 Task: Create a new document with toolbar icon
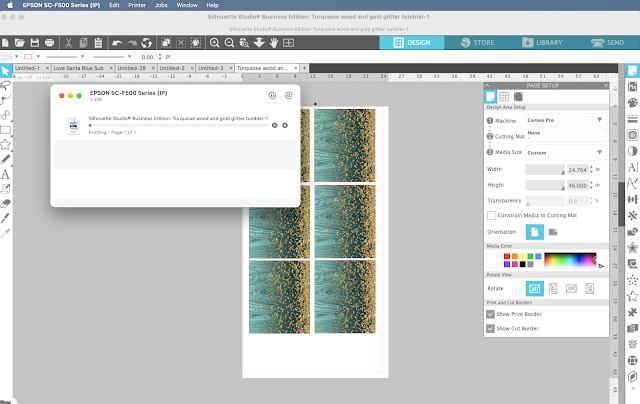coord(5,42)
